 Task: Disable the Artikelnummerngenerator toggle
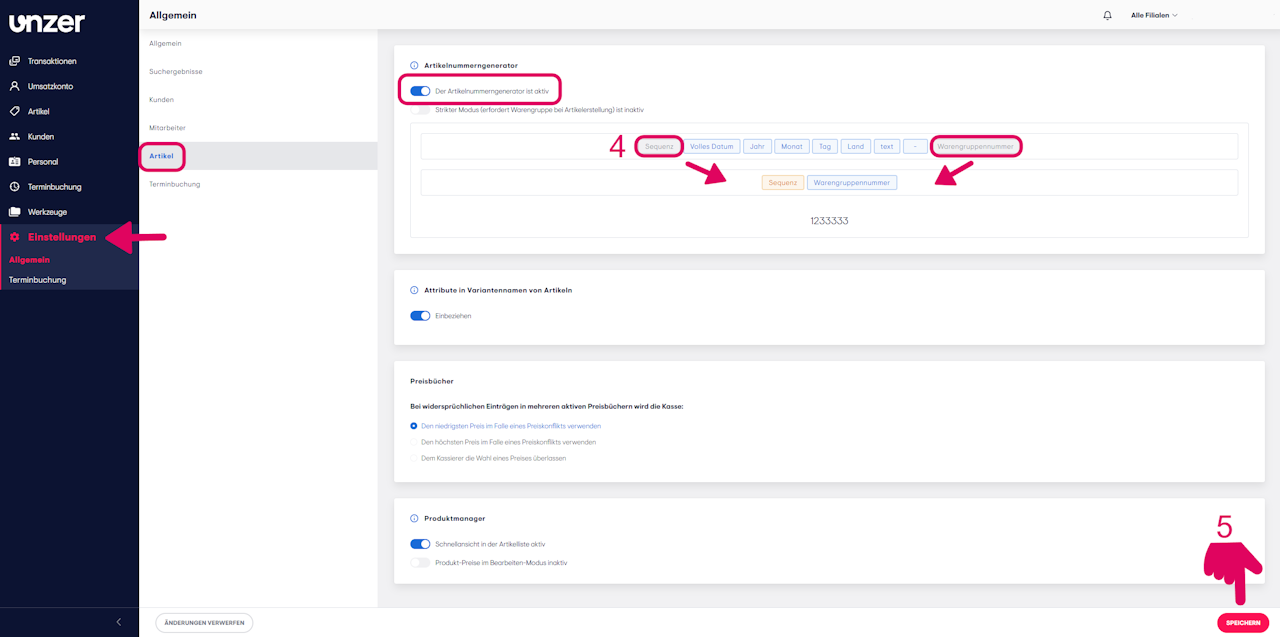coord(420,89)
